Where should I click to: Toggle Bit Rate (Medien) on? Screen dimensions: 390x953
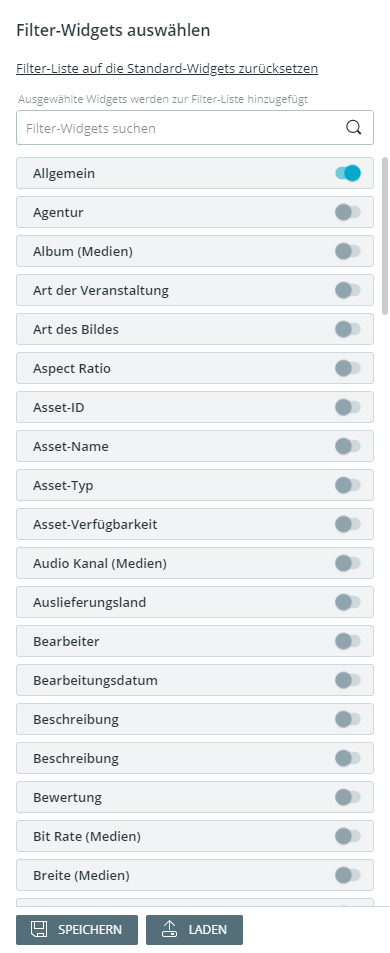click(348, 836)
